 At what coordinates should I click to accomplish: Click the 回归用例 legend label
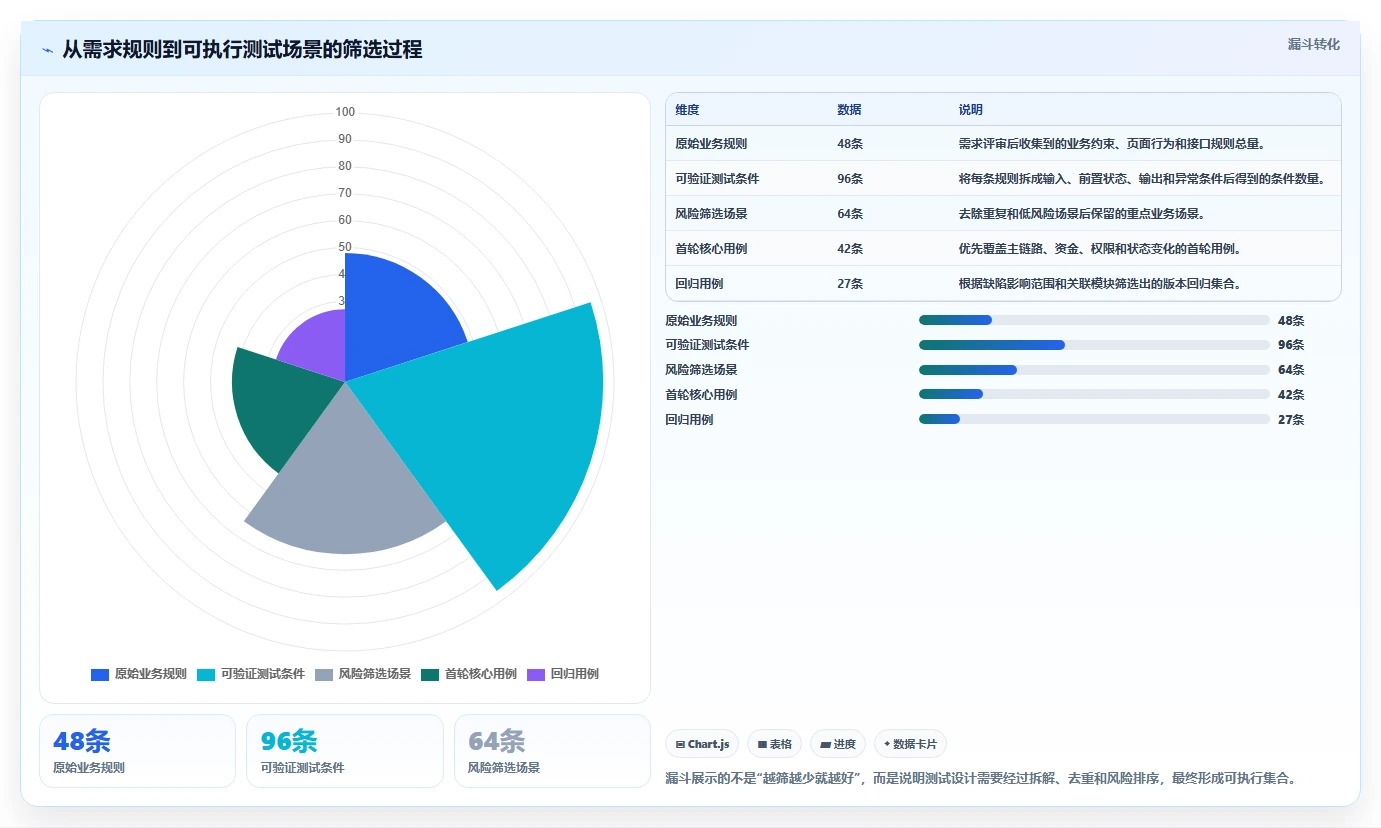[575, 675]
